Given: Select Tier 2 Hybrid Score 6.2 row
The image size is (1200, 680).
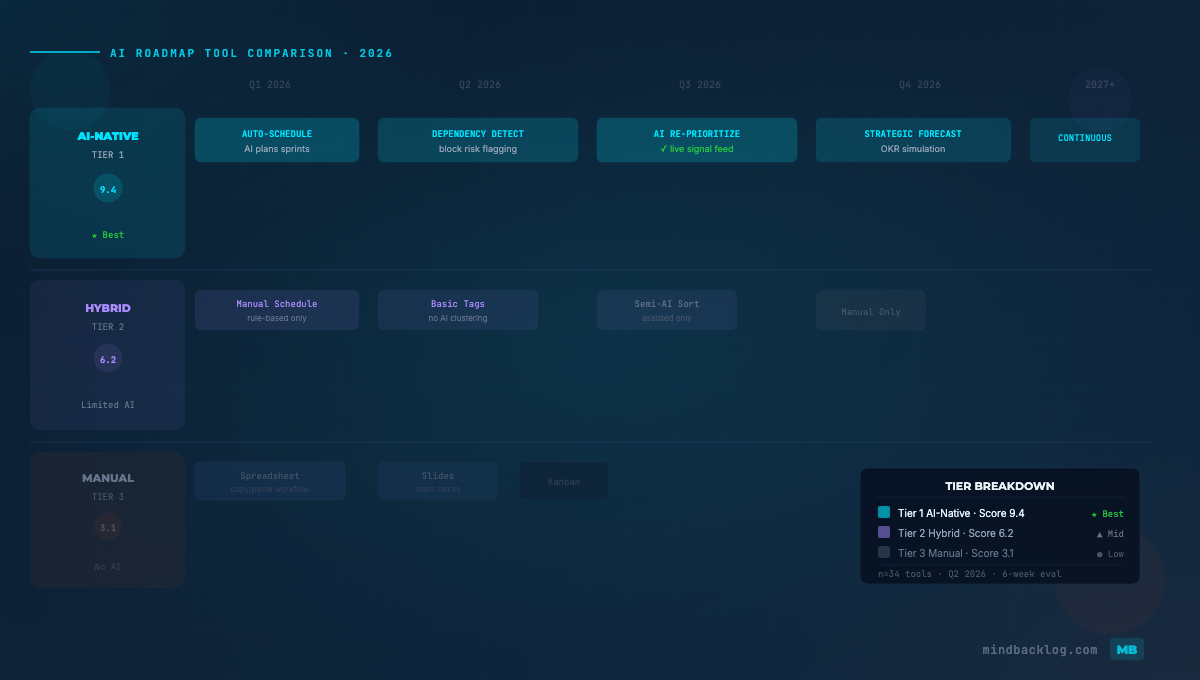Looking at the screenshot, I should (1000, 533).
